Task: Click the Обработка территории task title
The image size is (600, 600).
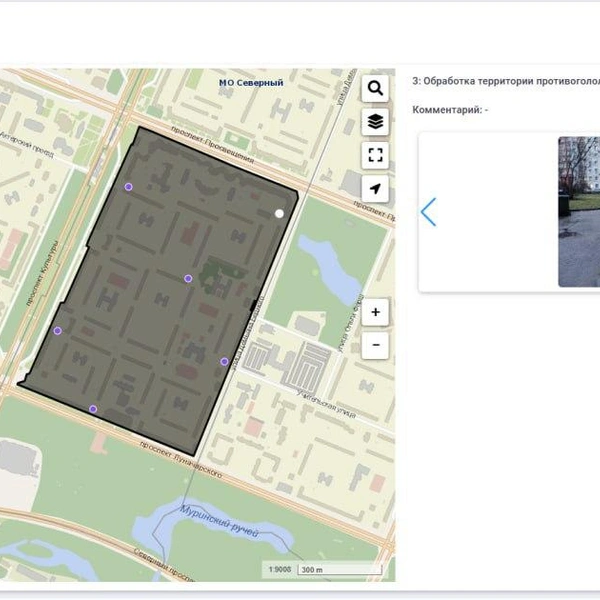Action: (x=505, y=82)
